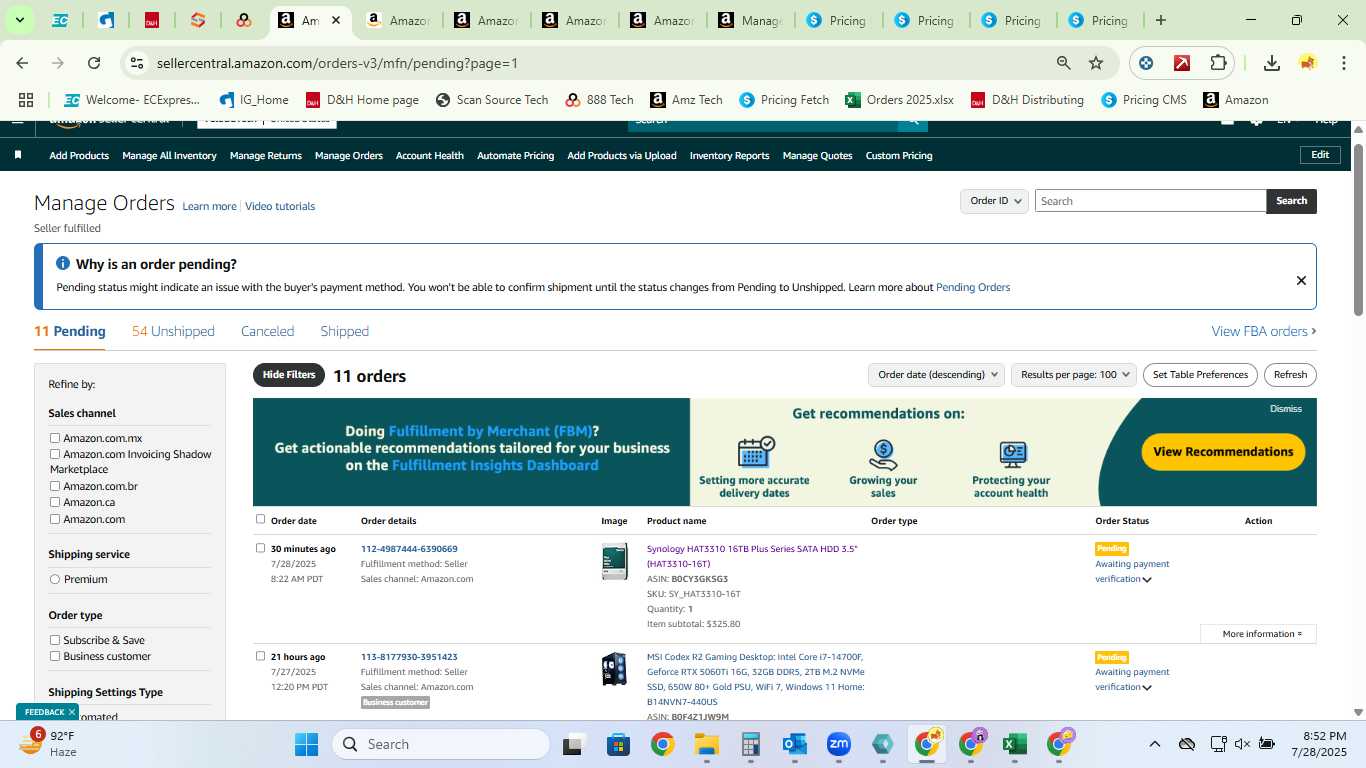Click the Seller Central bookmark flag icon
Viewport: 1366px width, 768px height.
[x=18, y=155]
